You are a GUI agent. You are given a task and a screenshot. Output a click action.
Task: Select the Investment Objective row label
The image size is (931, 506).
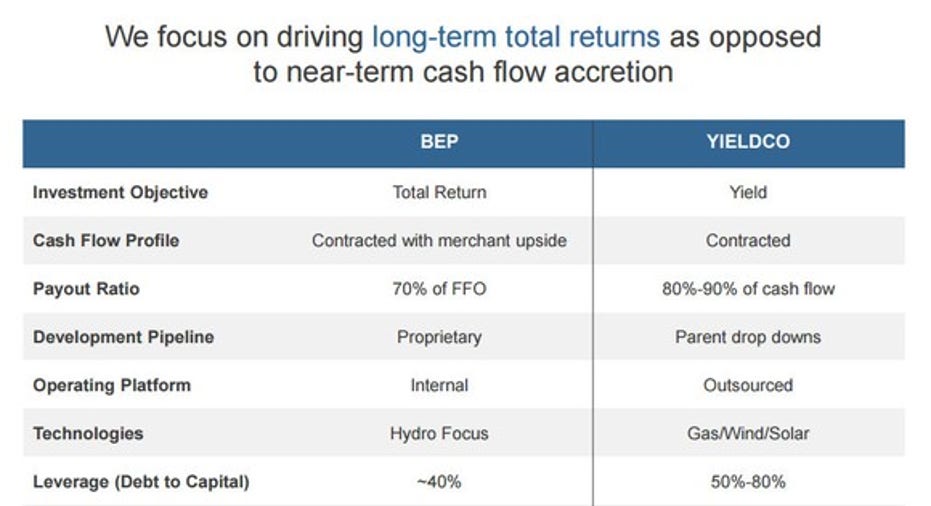click(x=120, y=193)
